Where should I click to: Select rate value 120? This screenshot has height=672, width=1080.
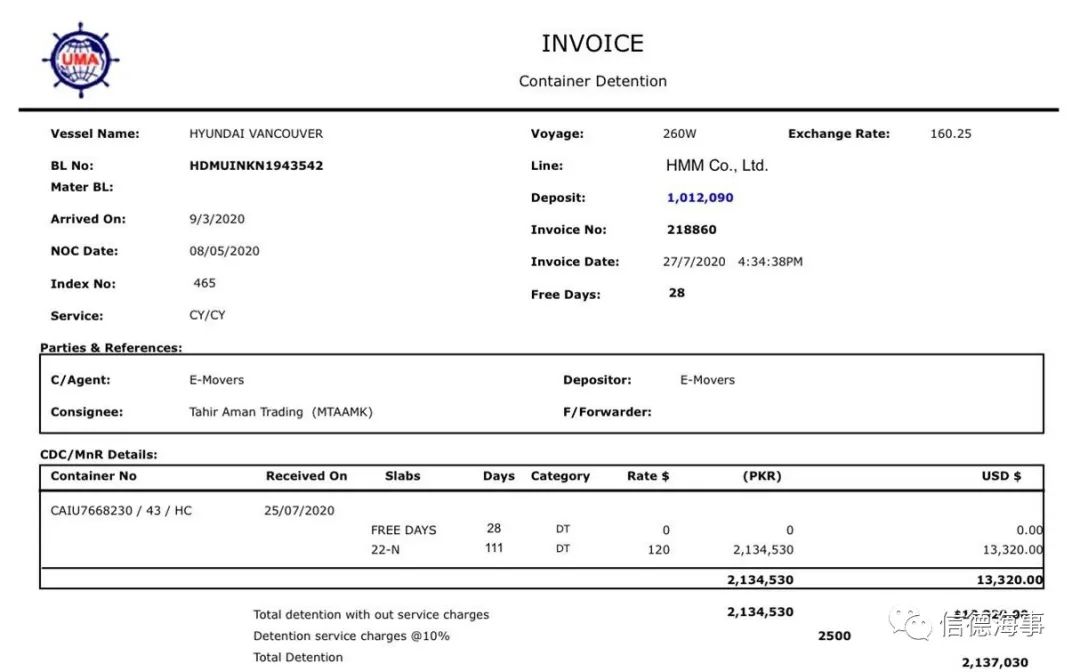[x=658, y=549]
